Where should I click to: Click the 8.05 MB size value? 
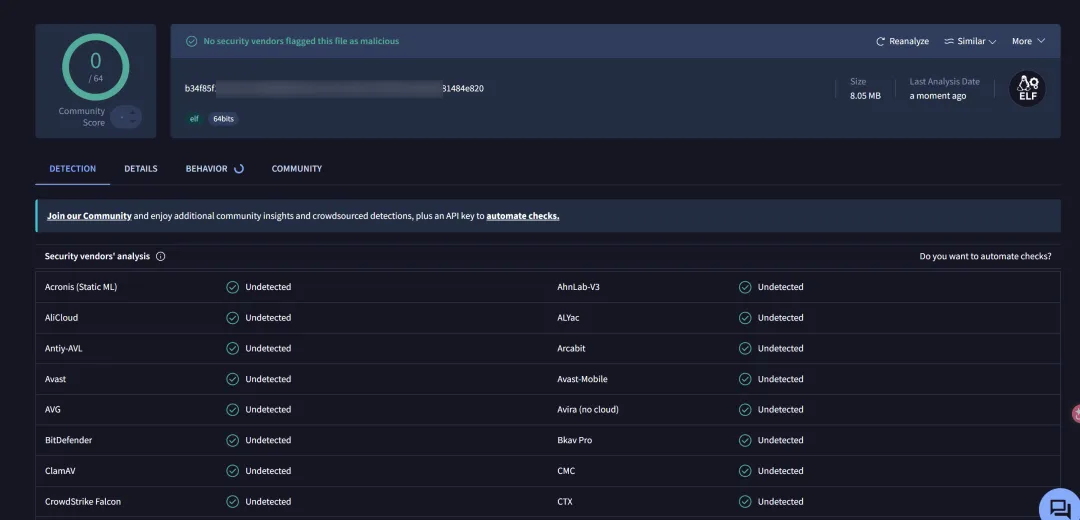[x=865, y=96]
